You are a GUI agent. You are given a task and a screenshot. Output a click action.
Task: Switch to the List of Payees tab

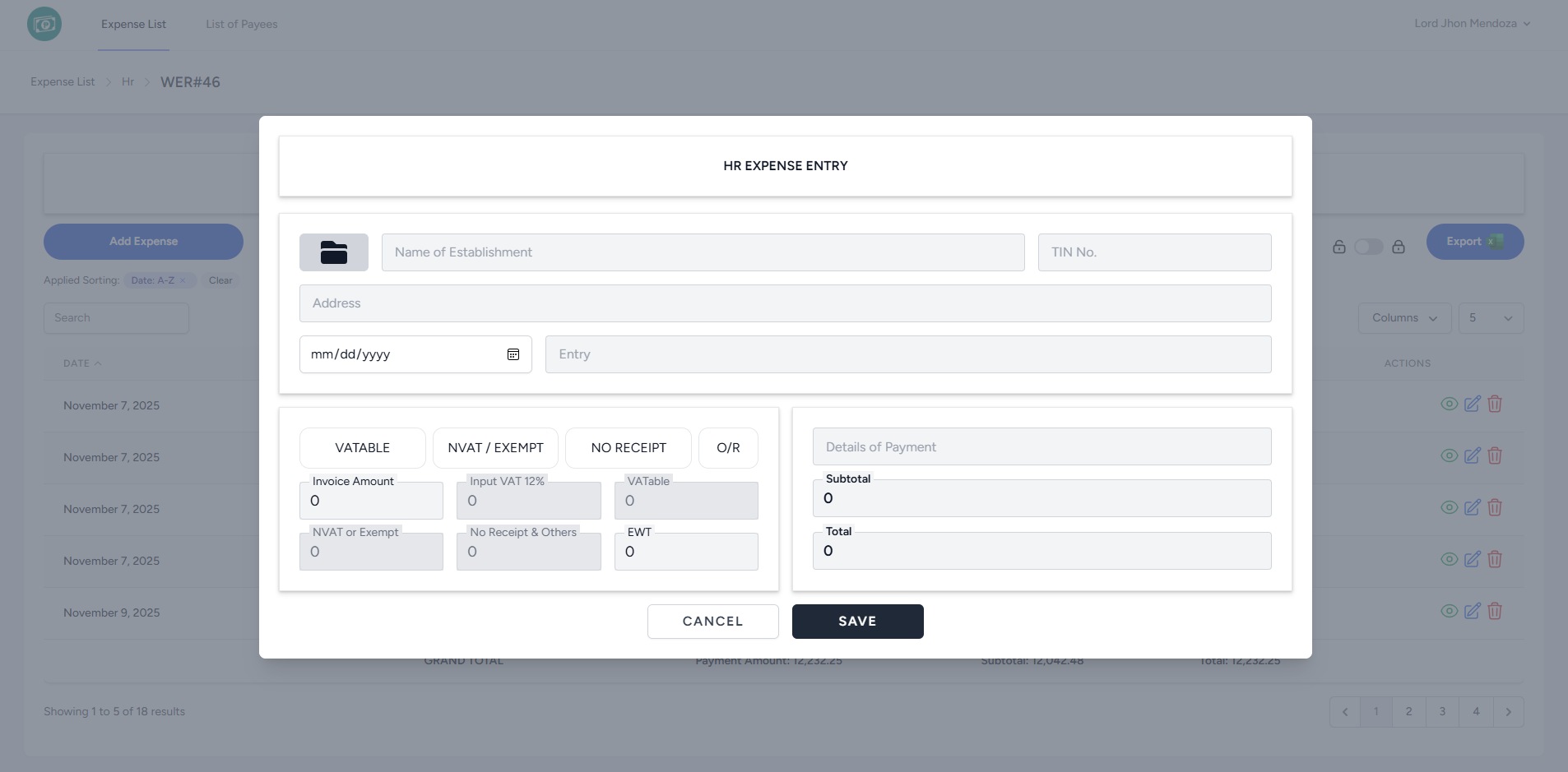242,25
